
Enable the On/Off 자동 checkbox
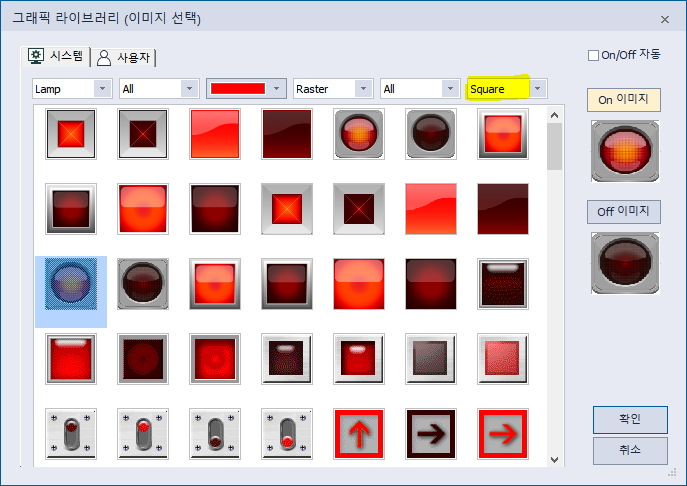tap(593, 55)
